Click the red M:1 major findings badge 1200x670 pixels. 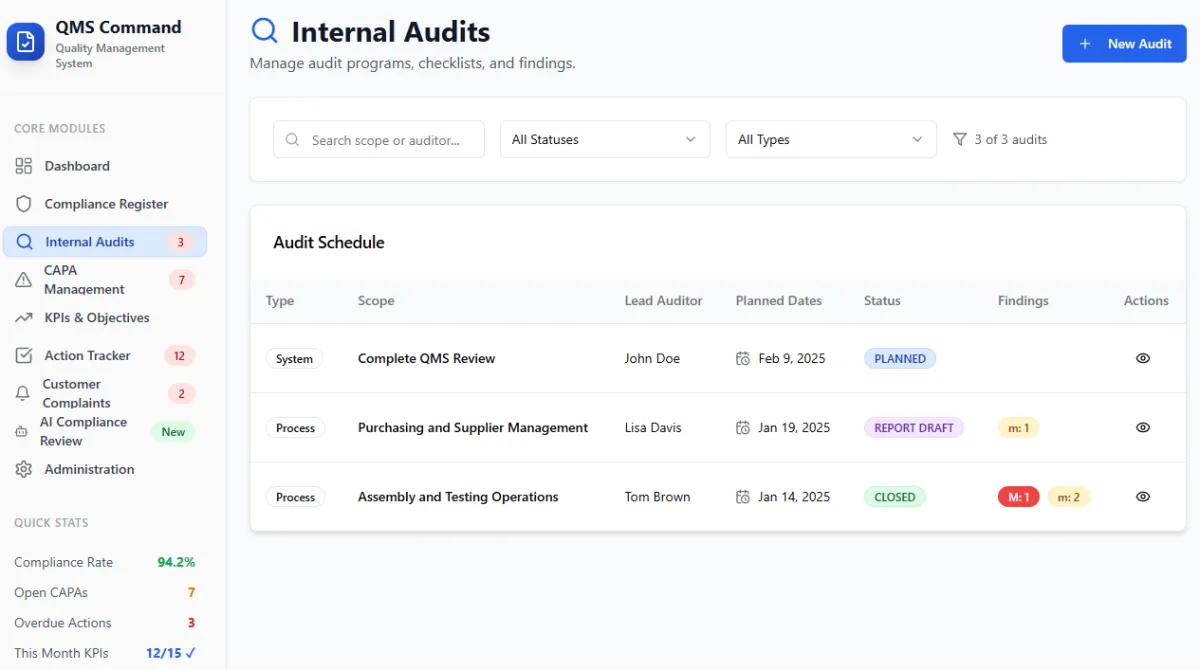[1018, 497]
